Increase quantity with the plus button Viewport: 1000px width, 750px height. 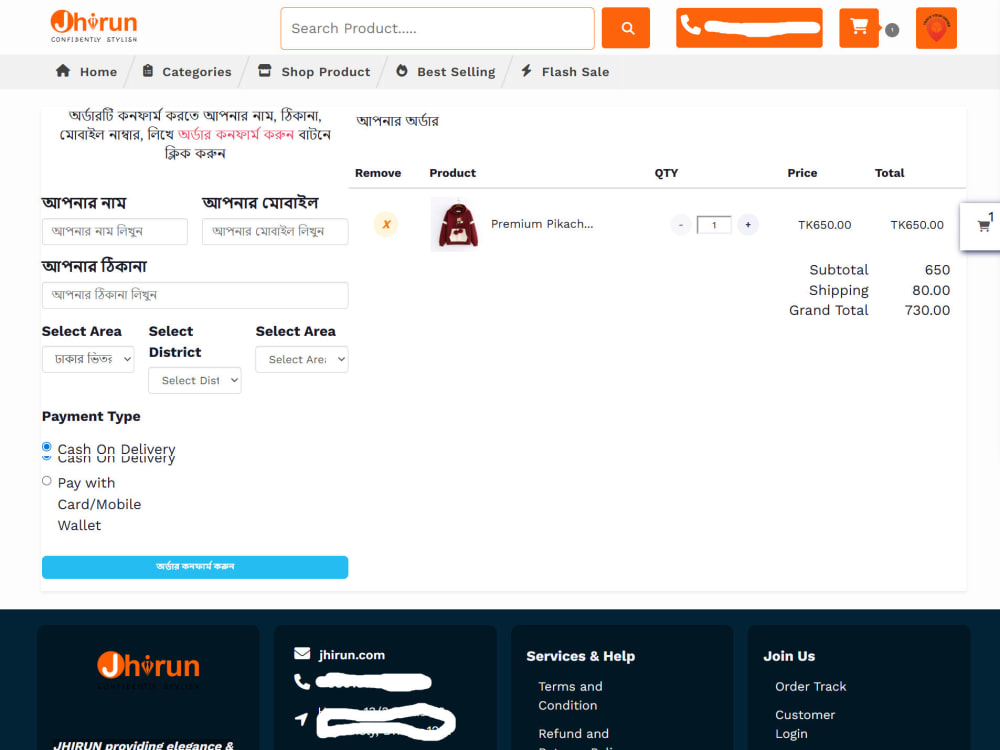point(748,225)
